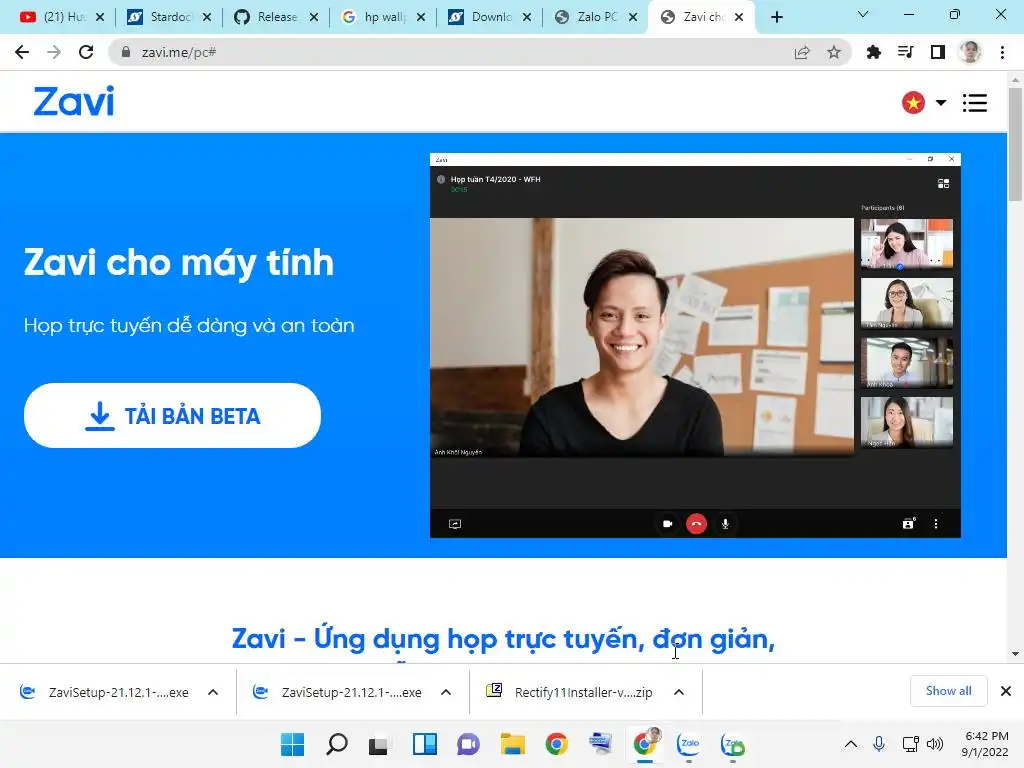Image resolution: width=1024 pixels, height=768 pixels.
Task: Open the media control icon in toolbar
Action: [905, 52]
